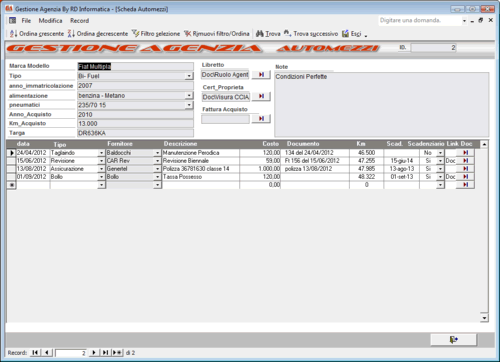
Task: Click the Km_Acquisto field 13.000
Action: [x=135, y=124]
